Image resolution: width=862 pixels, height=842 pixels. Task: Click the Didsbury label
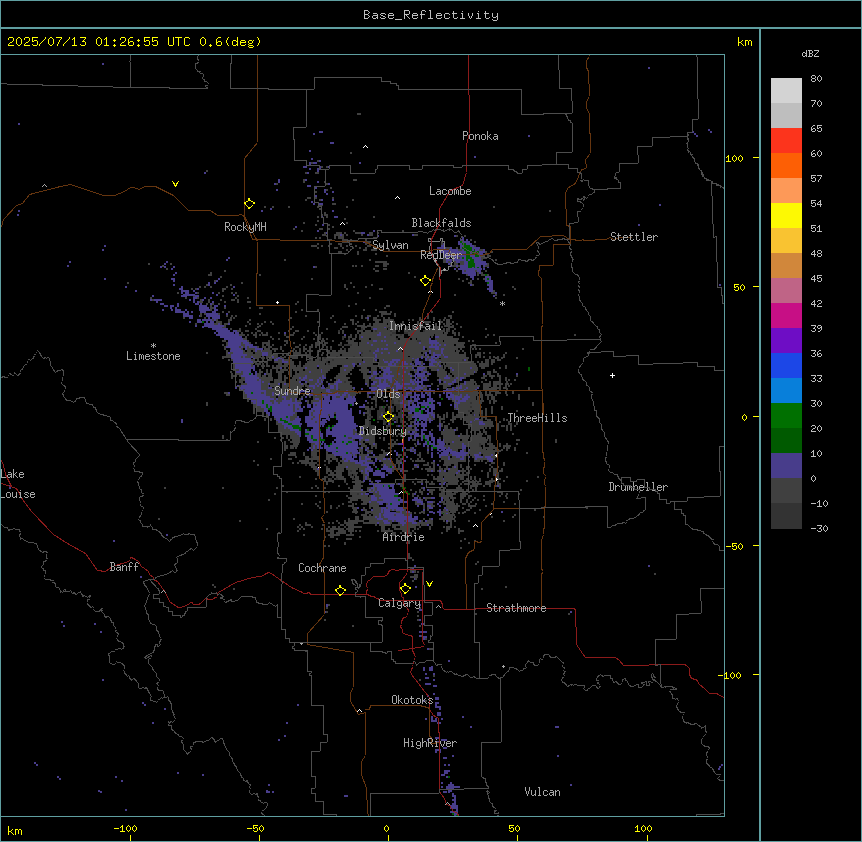(383, 431)
